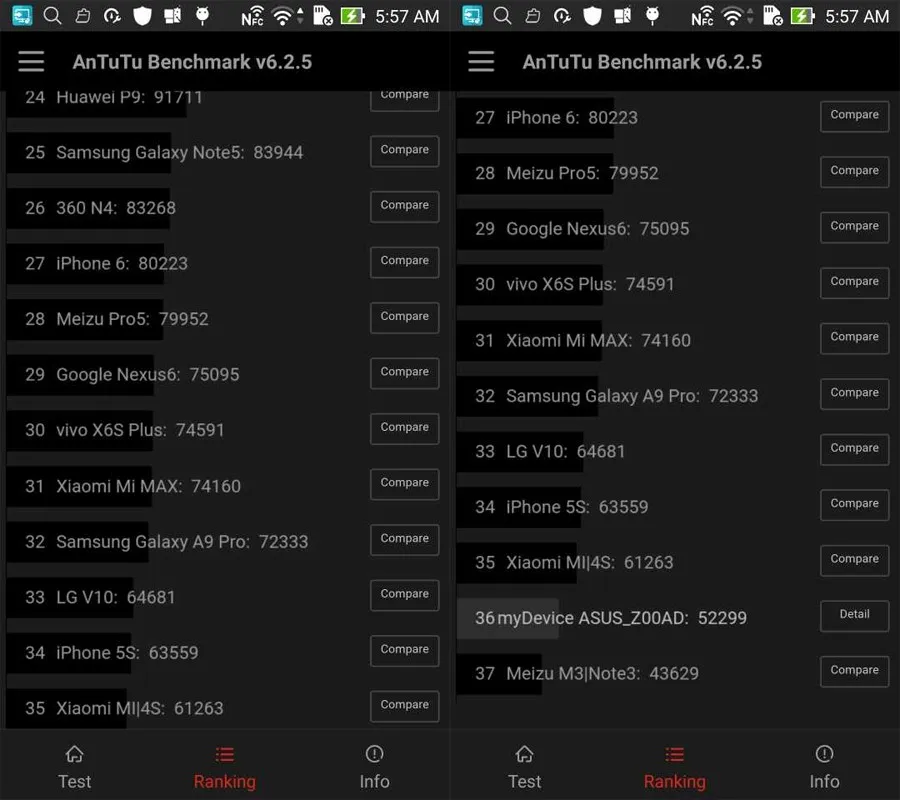Tap Info exclamation icon on left screen
Image resolution: width=900 pixels, height=800 pixels.
coord(374,754)
